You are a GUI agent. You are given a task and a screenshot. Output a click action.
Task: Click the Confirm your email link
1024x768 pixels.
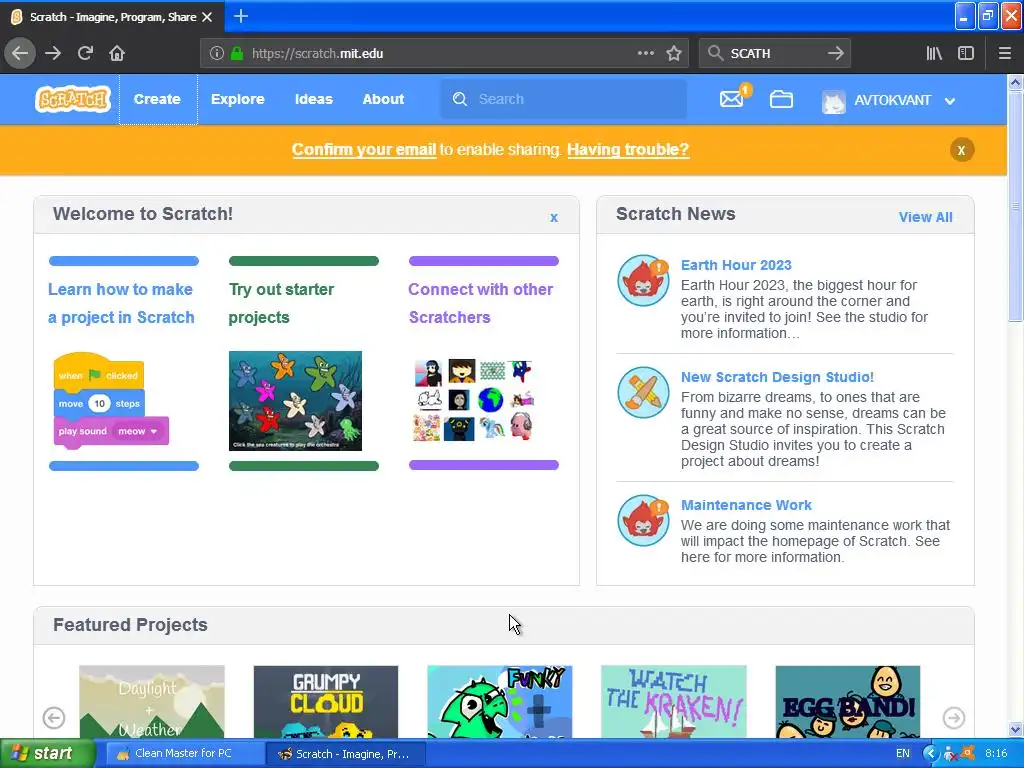pos(364,150)
